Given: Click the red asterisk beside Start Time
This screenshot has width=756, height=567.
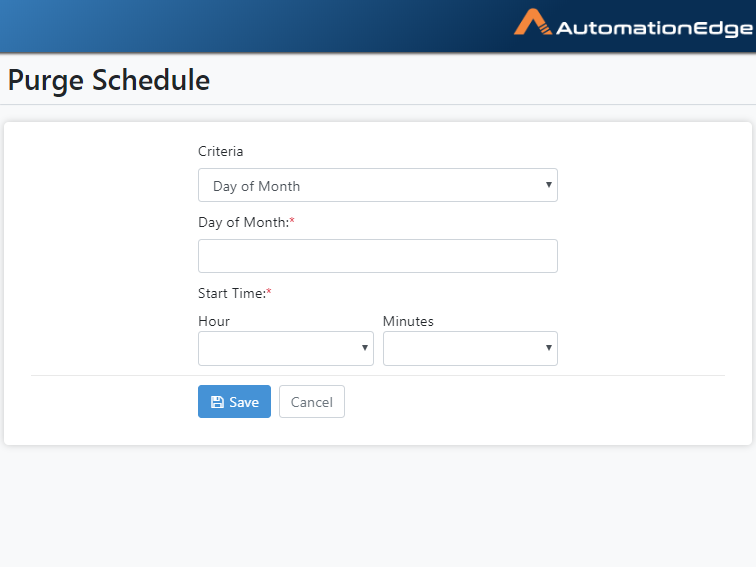Looking at the screenshot, I should tap(269, 291).
